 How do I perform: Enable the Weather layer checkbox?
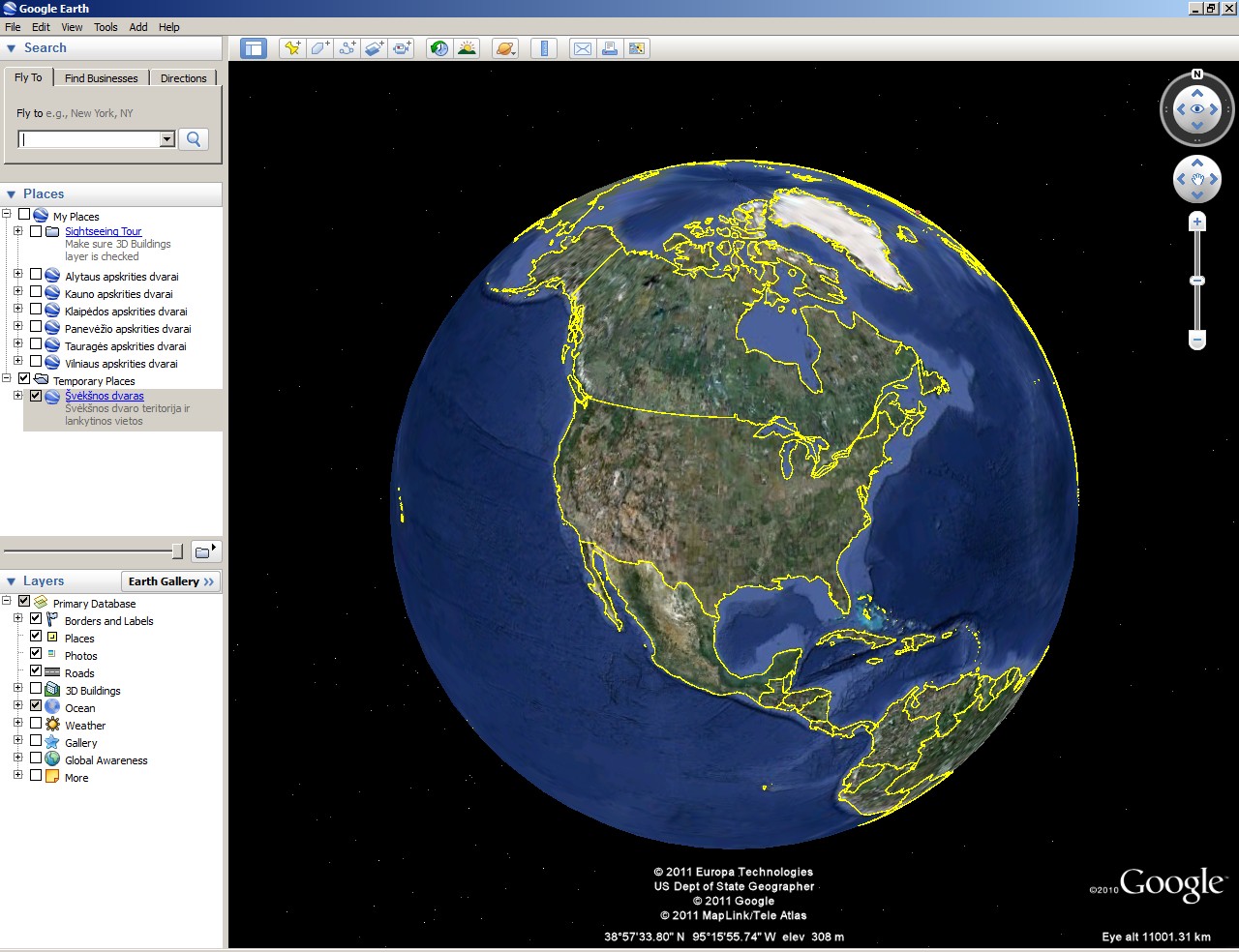coord(36,724)
